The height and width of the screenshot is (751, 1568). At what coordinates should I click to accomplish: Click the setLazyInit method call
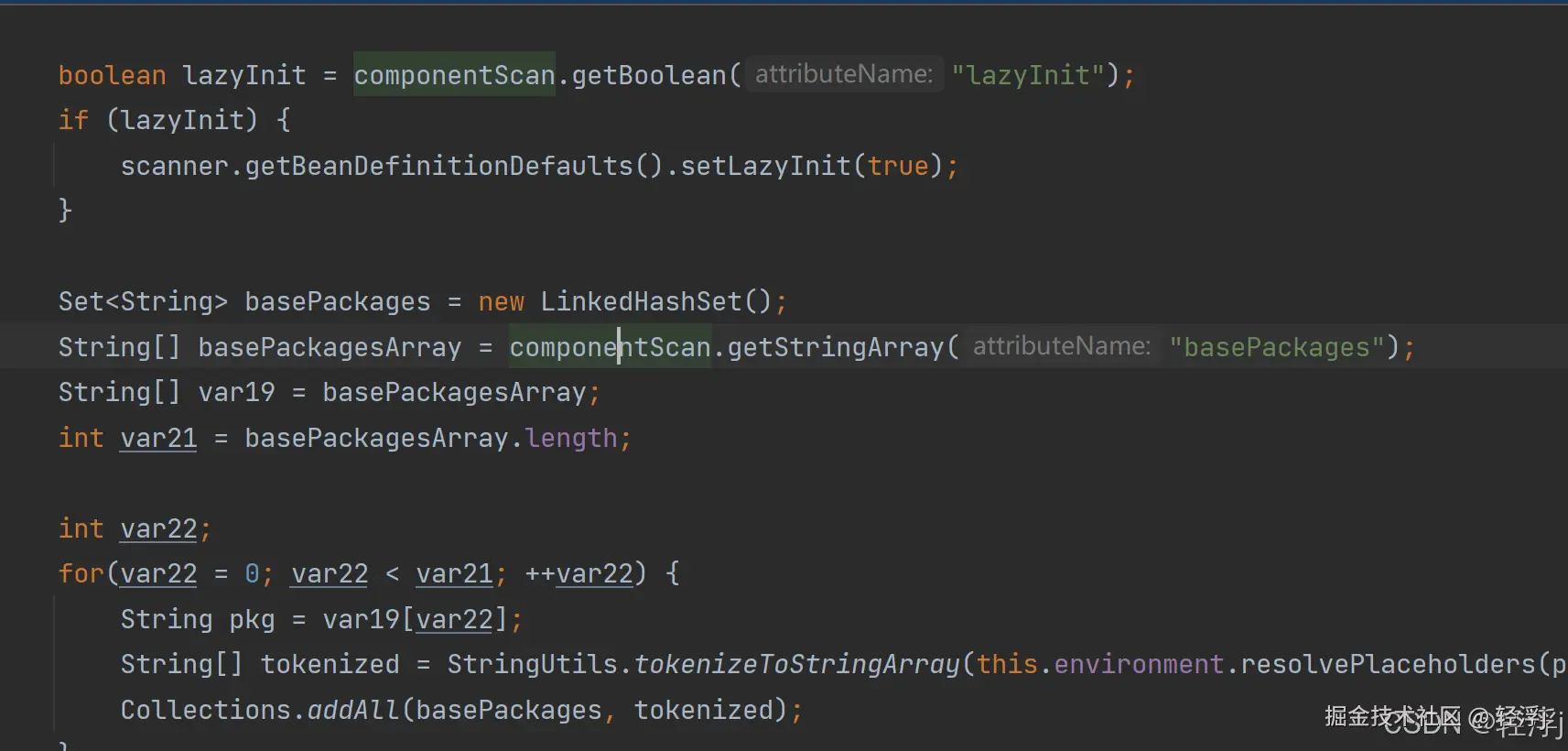766,166
